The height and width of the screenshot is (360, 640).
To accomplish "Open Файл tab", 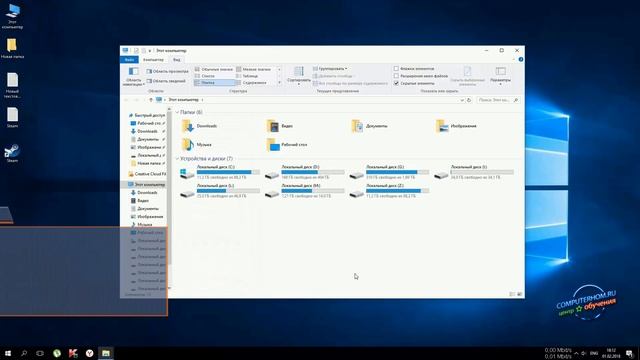I will point(129,60).
